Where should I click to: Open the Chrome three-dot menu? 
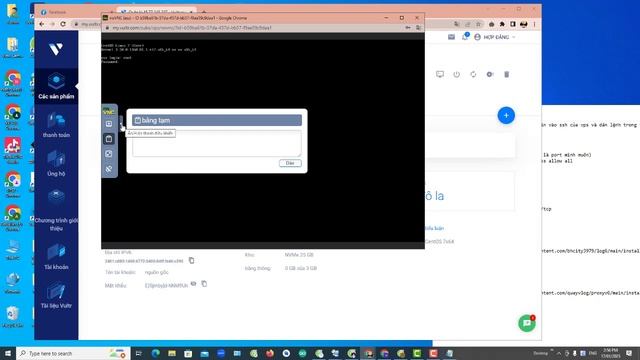(534, 24)
